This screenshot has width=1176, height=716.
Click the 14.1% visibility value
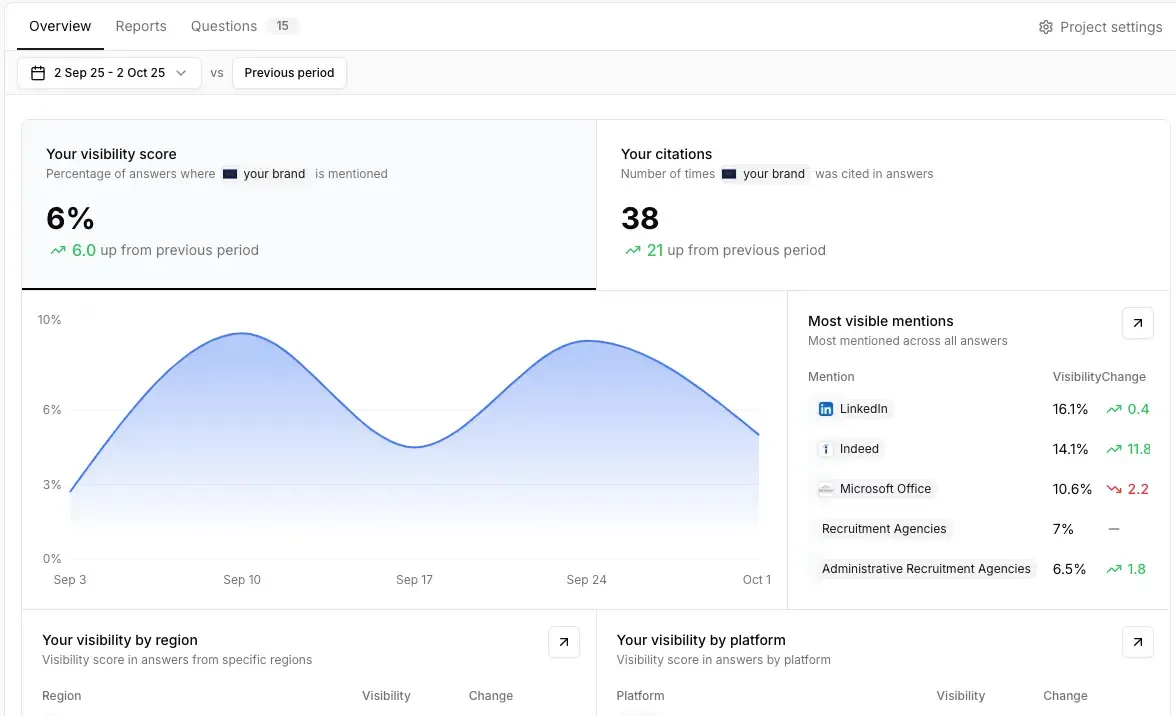click(1070, 449)
